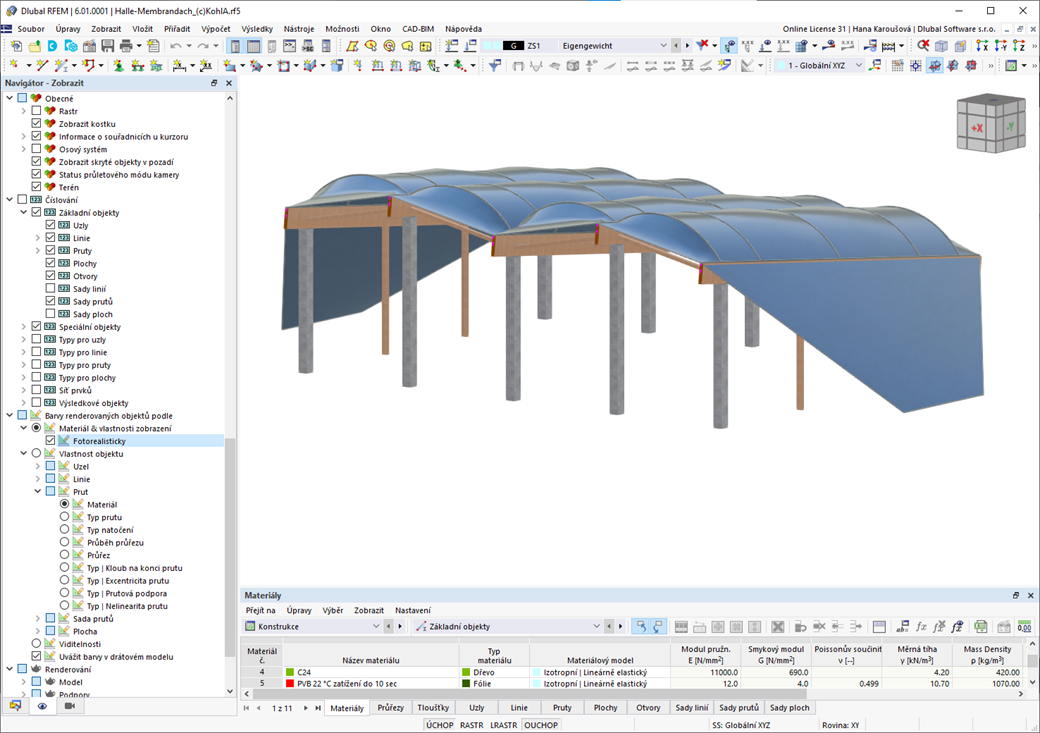Uncheck Zobrazit kostku checkbox
The width and height of the screenshot is (1040, 733).
[x=36, y=123]
